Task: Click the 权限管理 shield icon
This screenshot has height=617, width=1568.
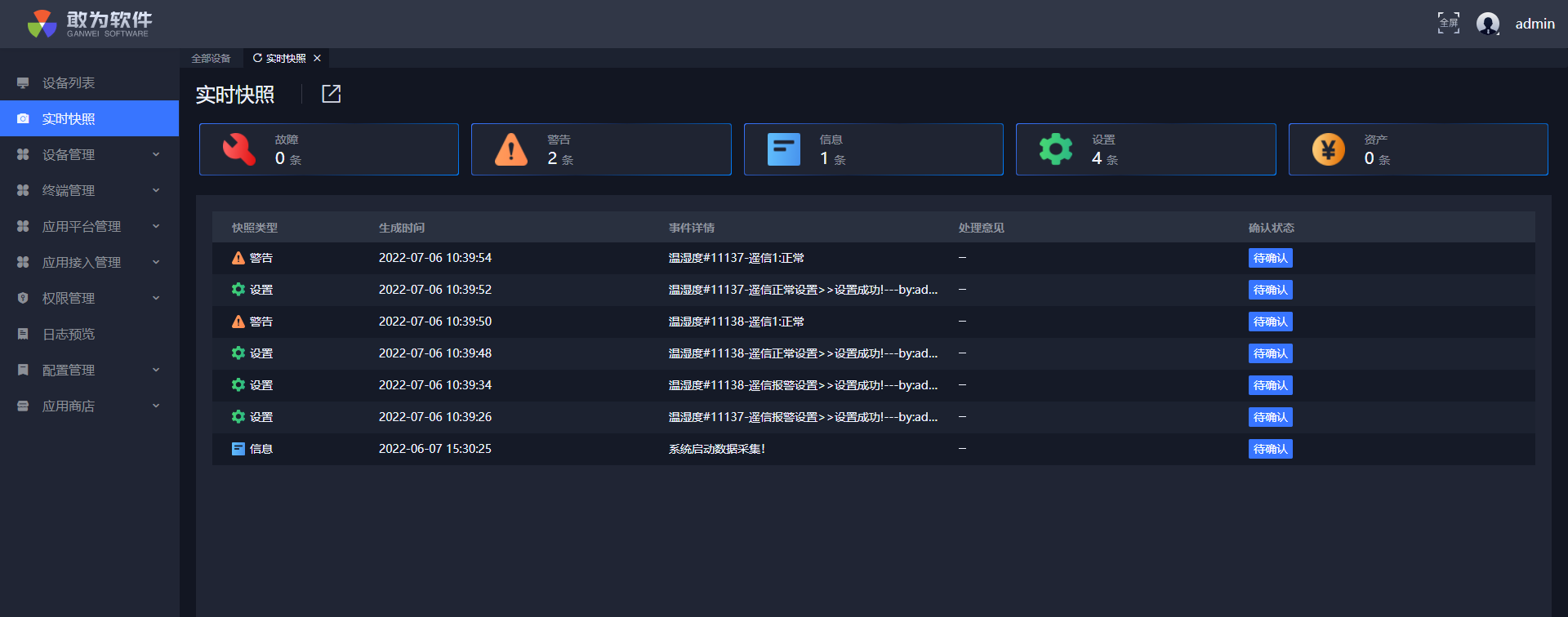Action: pos(23,298)
